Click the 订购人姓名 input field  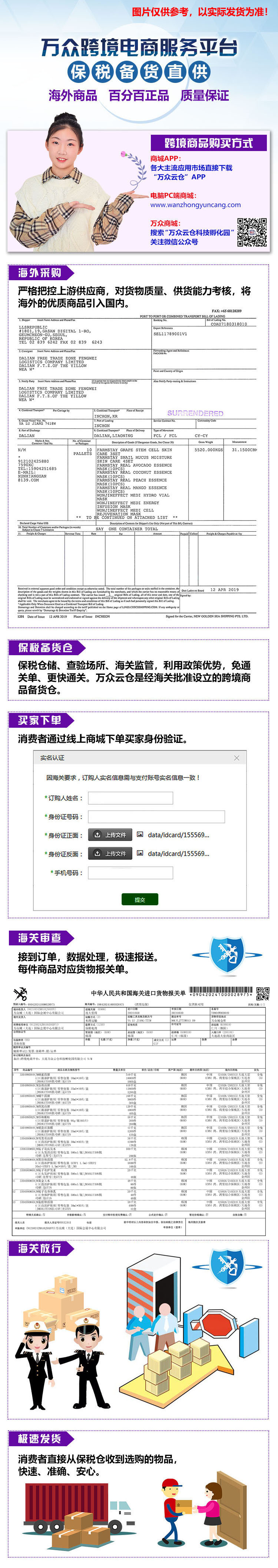coord(130,798)
